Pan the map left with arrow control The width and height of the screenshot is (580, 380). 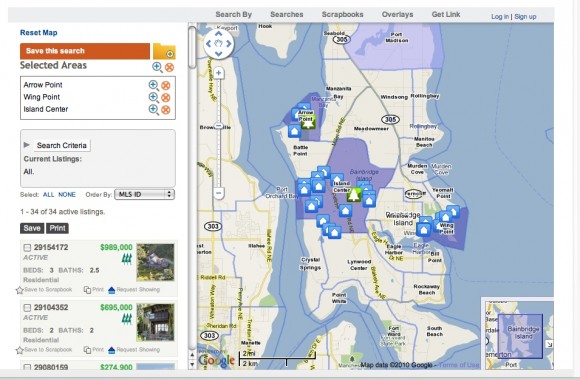coord(208,44)
